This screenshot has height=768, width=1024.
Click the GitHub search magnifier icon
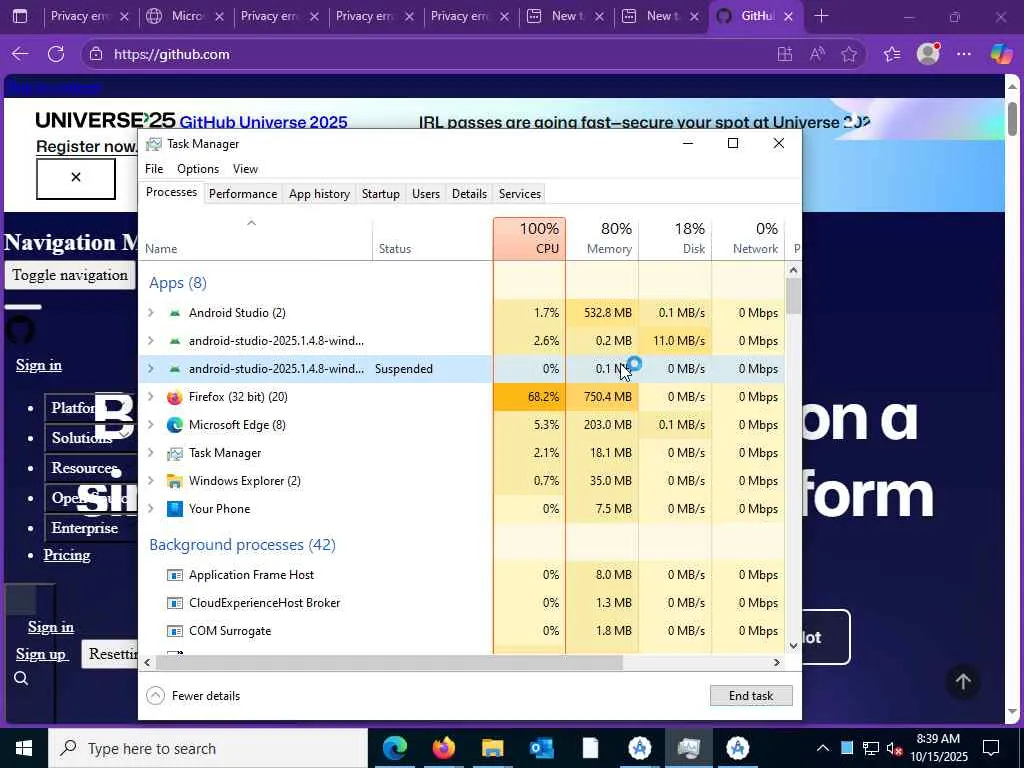pyautogui.click(x=21, y=679)
